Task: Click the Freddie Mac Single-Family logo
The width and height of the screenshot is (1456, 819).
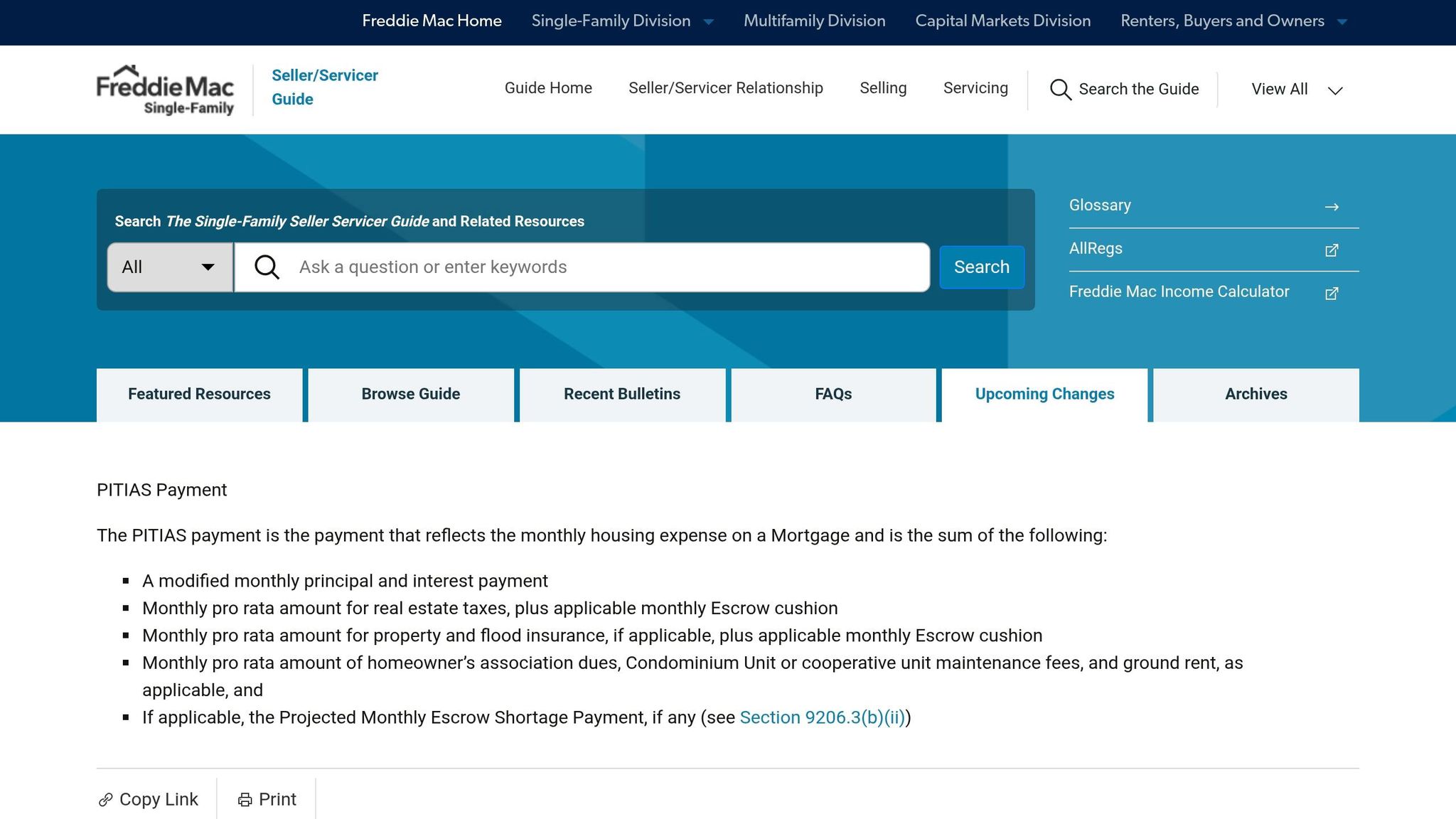Action: tap(165, 90)
